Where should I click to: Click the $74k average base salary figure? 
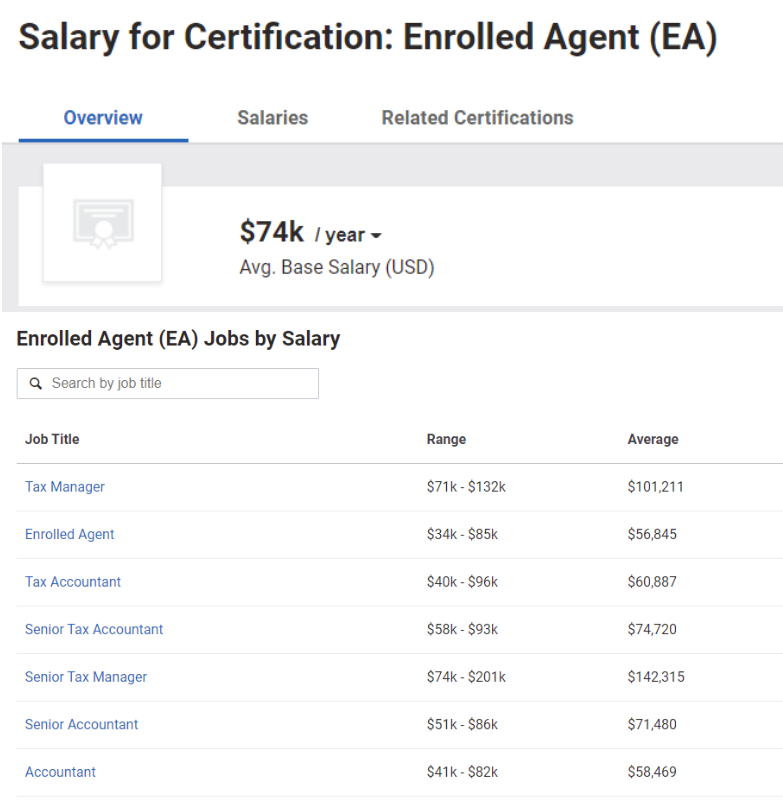(271, 232)
